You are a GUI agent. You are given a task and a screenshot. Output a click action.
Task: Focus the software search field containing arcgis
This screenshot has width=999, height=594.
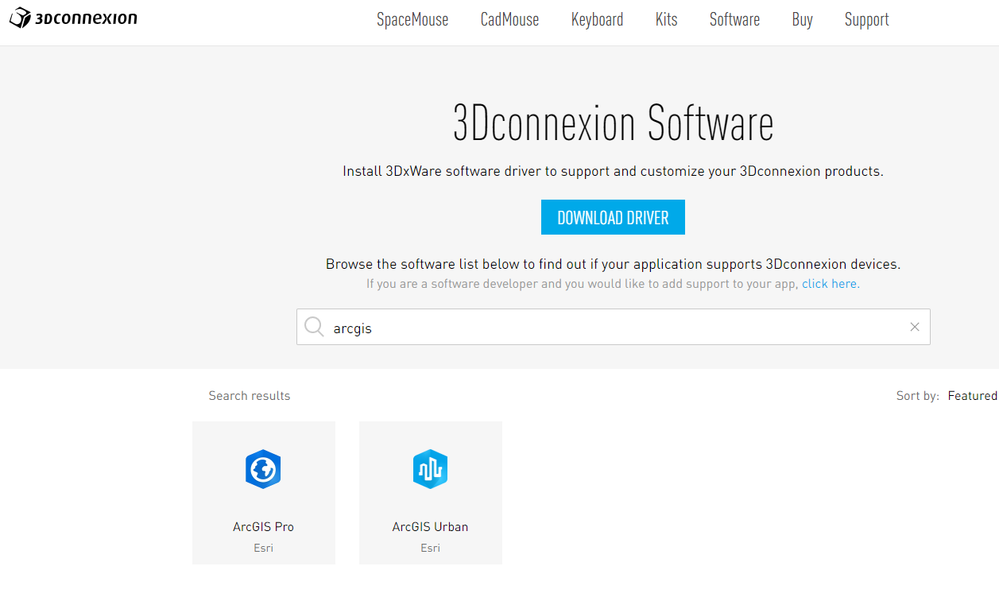pos(613,327)
